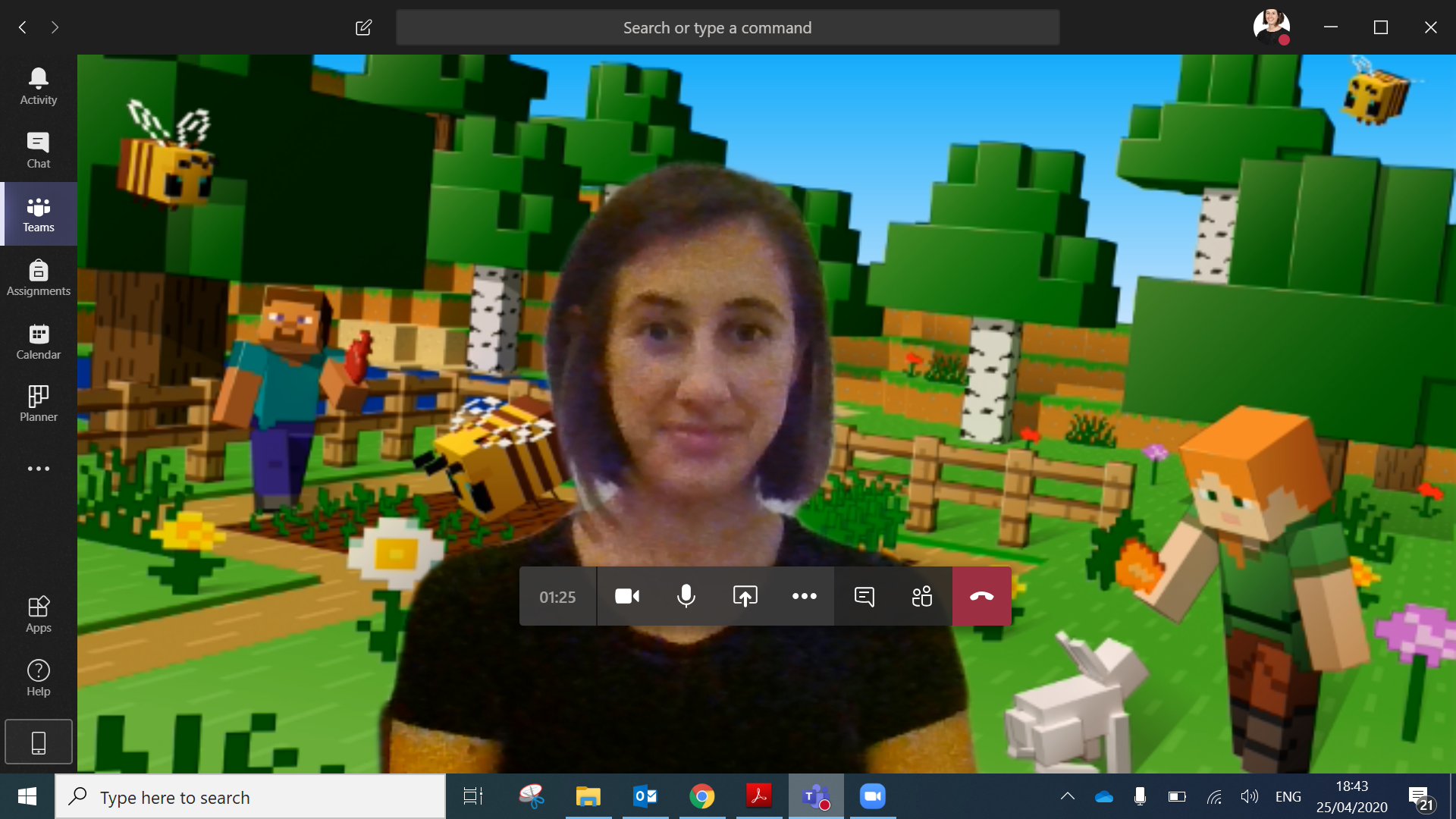This screenshot has height=819, width=1456.
Task: Minimize the Teams window
Action: coord(1331,27)
